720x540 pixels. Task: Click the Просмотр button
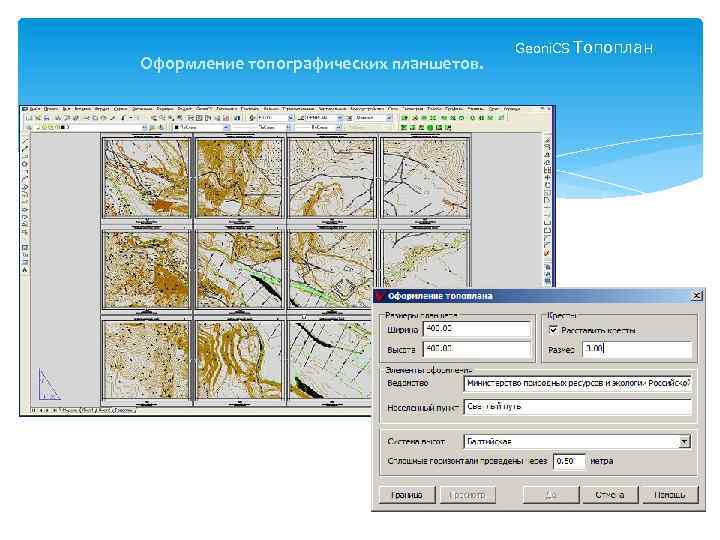coord(467,495)
